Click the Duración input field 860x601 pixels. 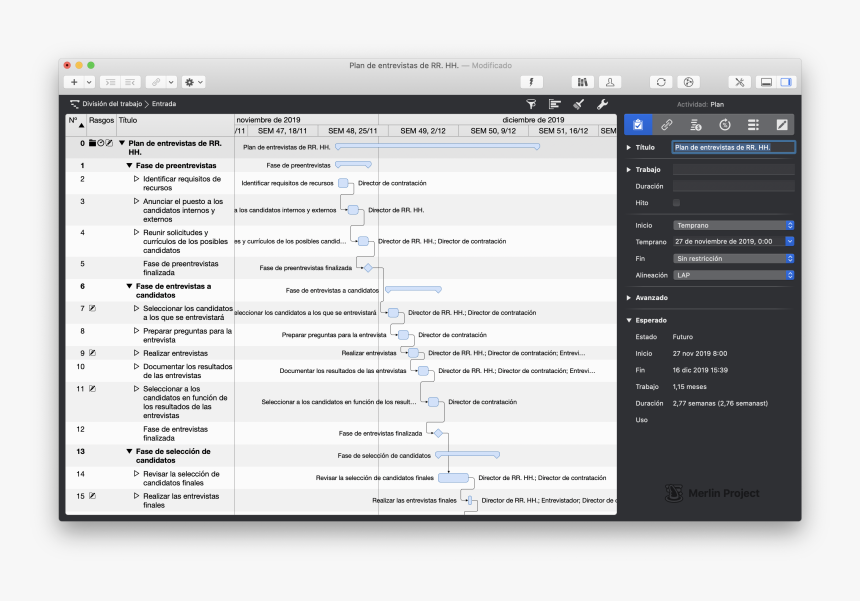pyautogui.click(x=733, y=186)
